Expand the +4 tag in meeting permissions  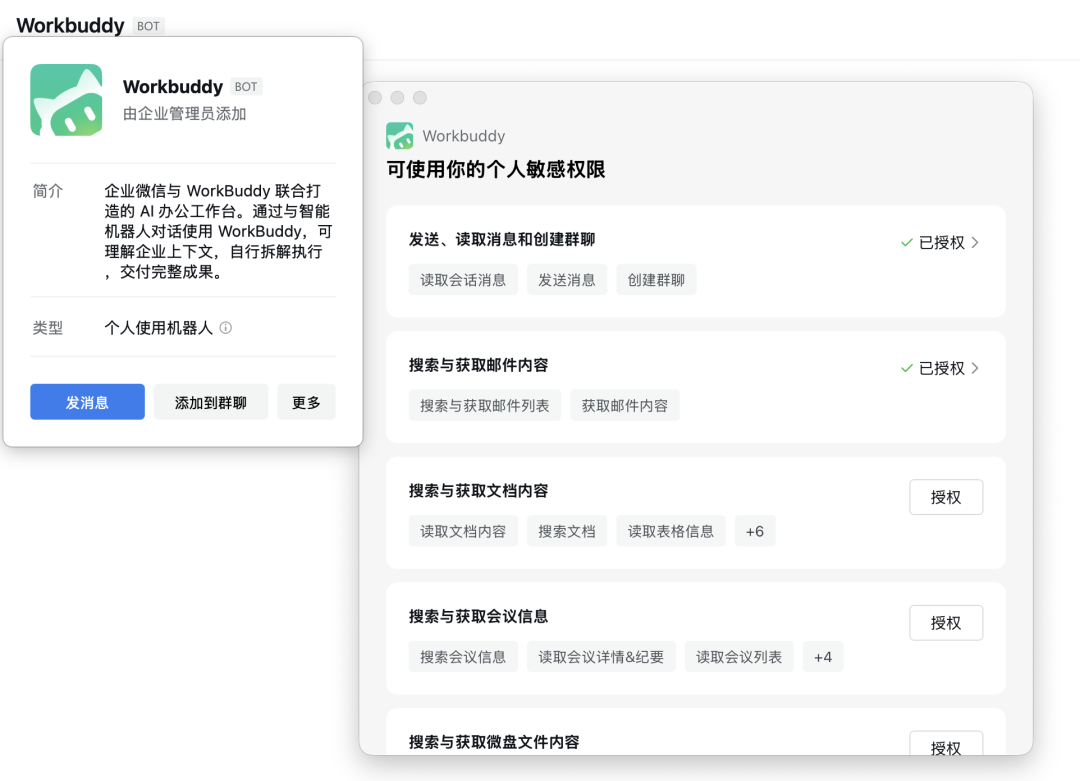823,657
